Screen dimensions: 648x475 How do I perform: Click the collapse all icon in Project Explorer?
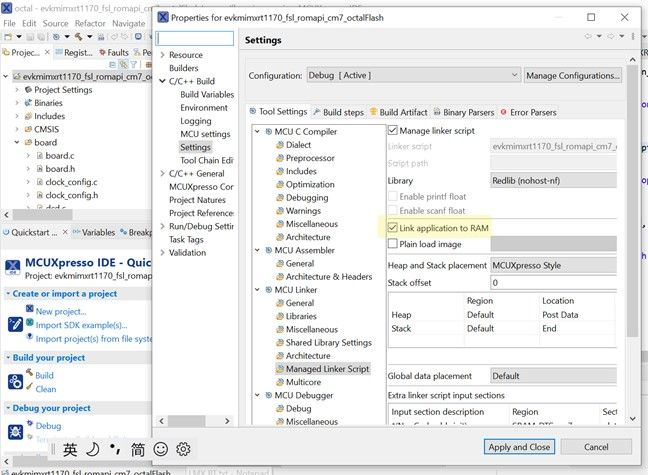click(112, 64)
